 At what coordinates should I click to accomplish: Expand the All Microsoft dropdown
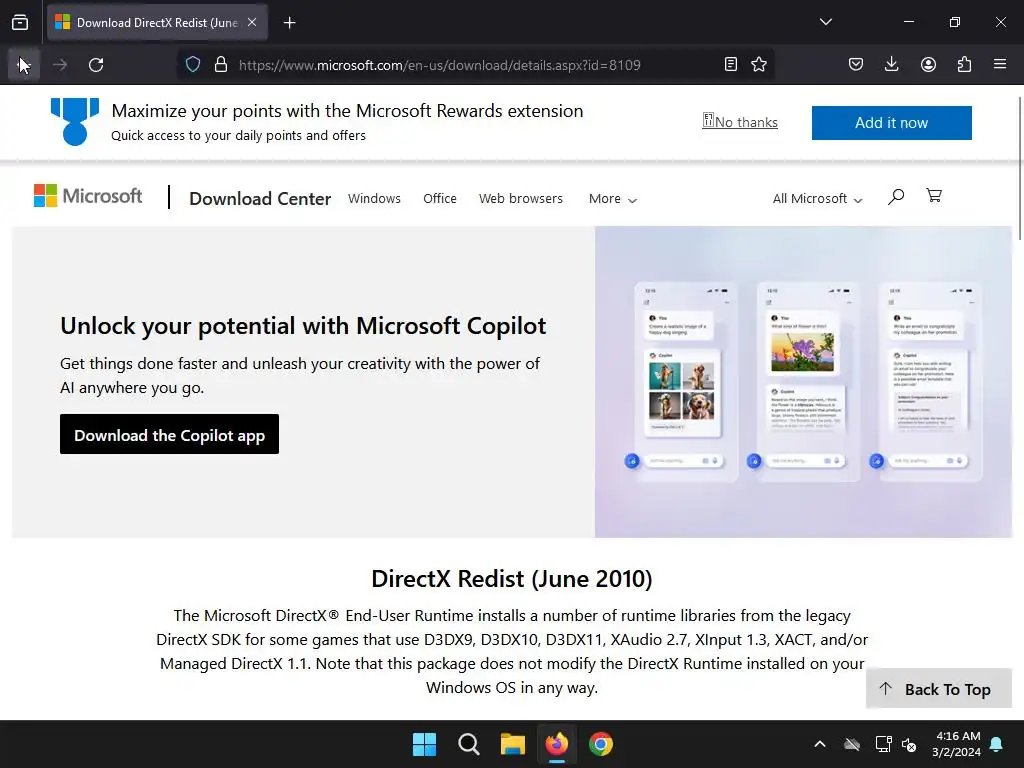[x=817, y=199]
